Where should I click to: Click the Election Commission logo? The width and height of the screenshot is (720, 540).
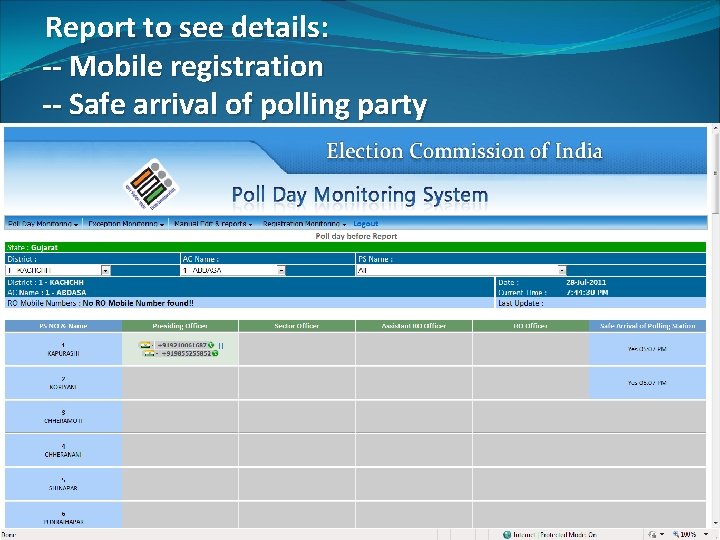point(152,185)
